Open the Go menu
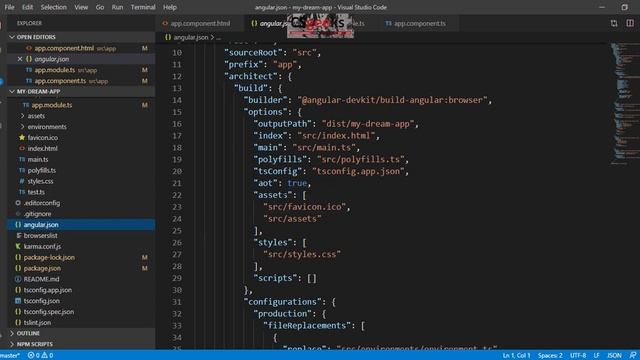 pos(100,7)
